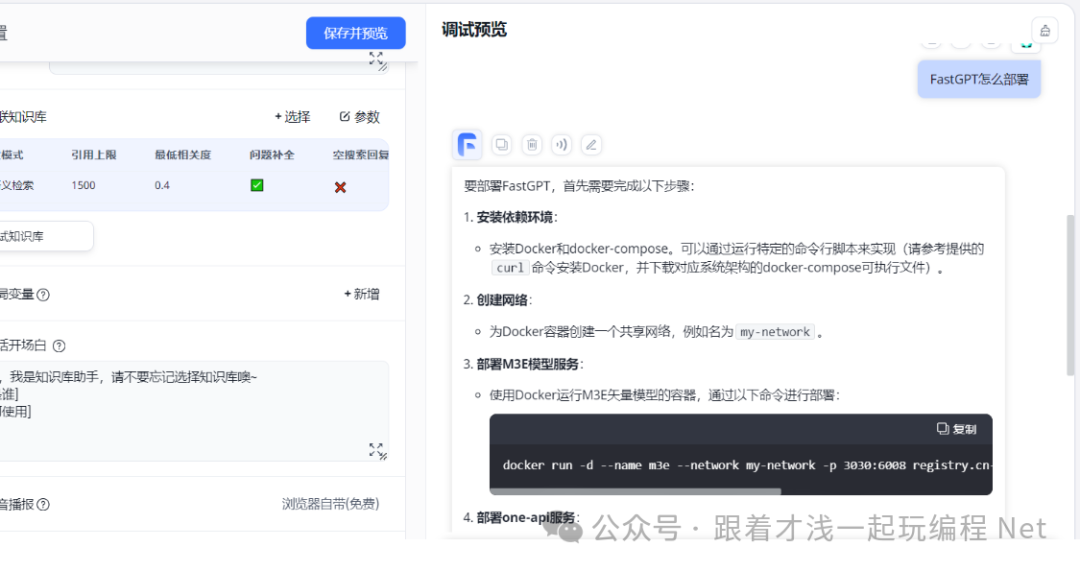Click the FastGPT怎么部署 user message bubble

[979, 79]
